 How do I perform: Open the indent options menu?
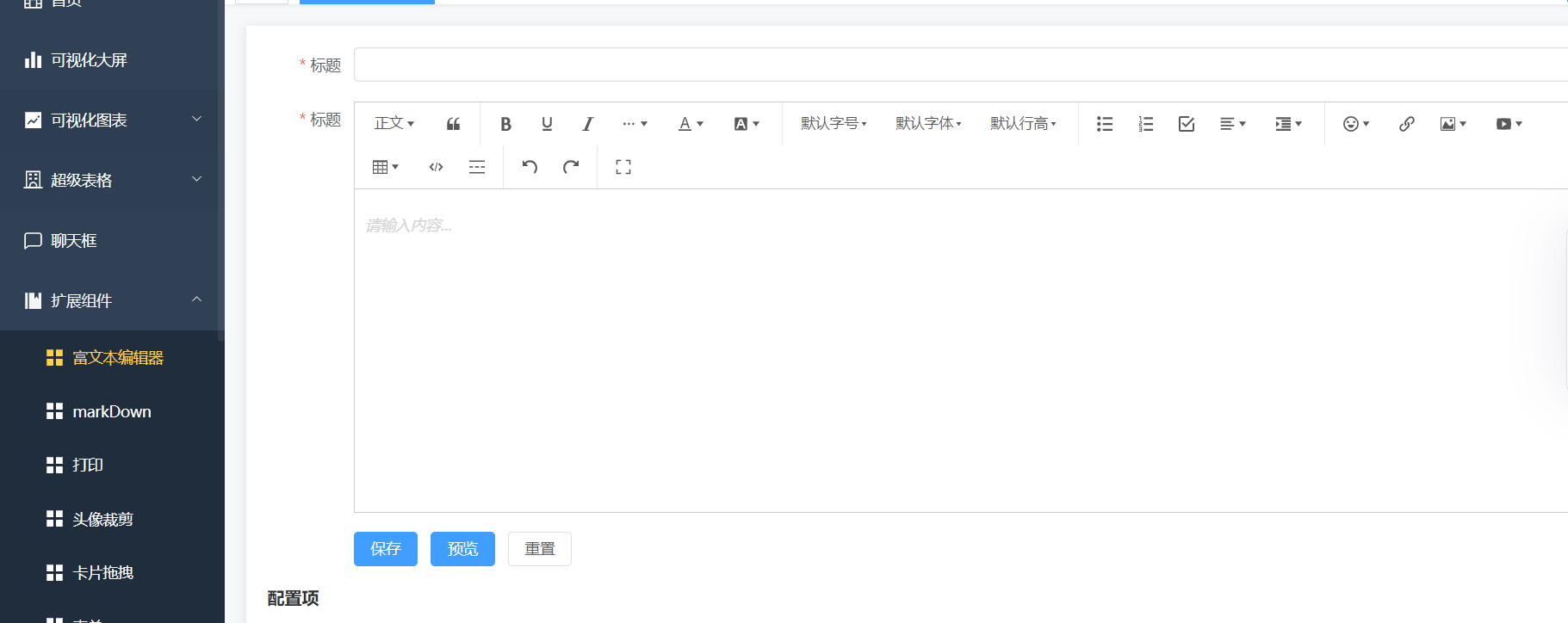point(1289,124)
